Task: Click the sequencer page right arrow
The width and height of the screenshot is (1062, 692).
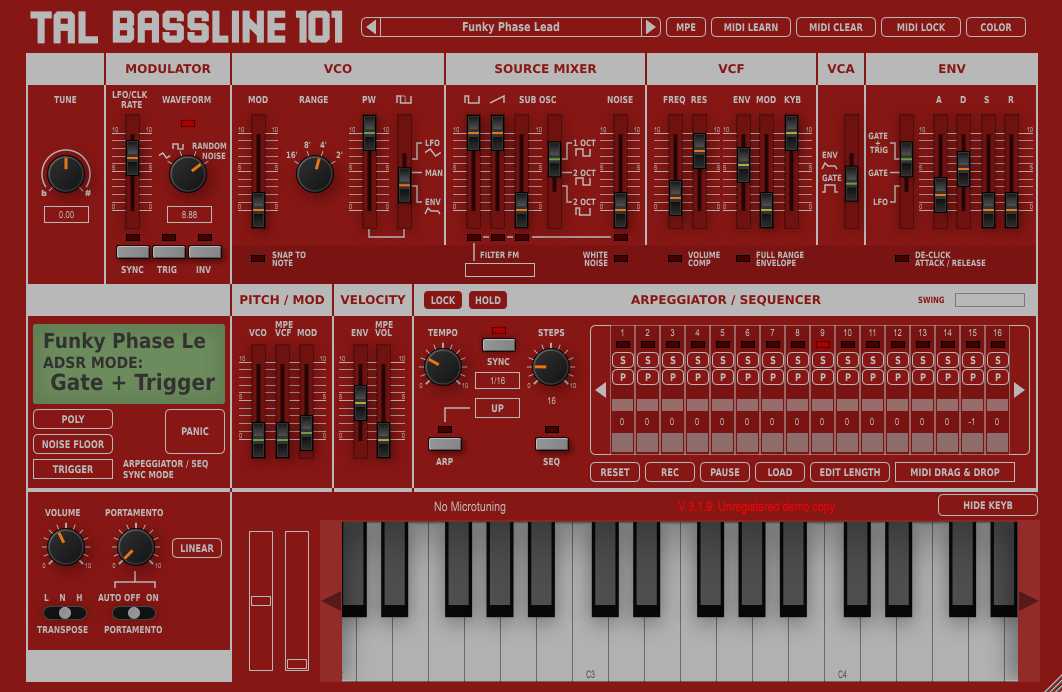Action: tap(1019, 391)
